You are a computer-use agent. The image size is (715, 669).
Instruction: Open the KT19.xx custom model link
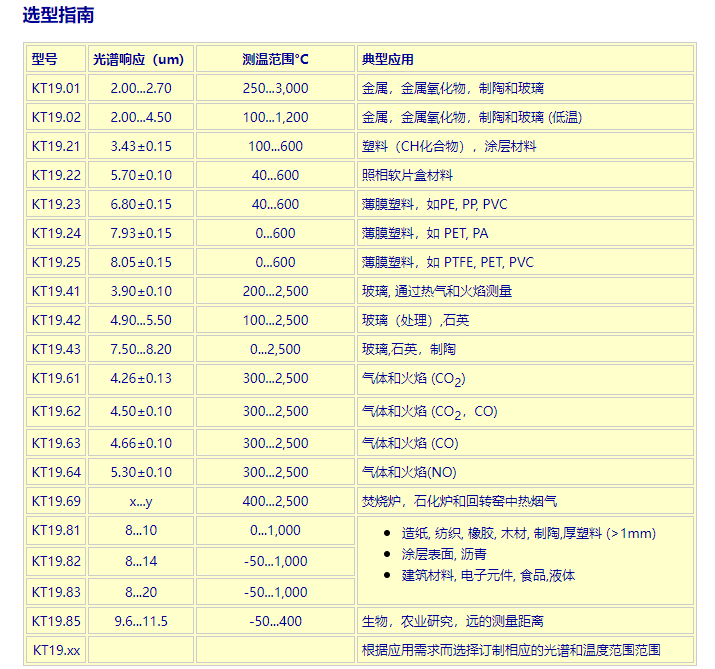[x=56, y=650]
